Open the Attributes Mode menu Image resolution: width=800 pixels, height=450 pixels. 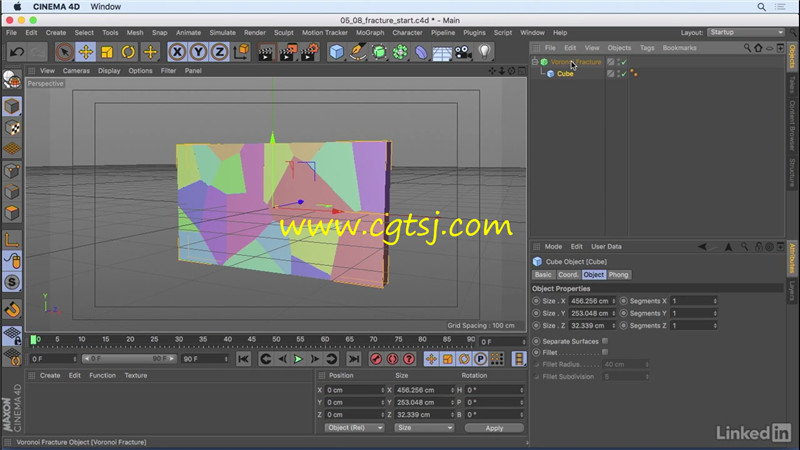pos(553,246)
